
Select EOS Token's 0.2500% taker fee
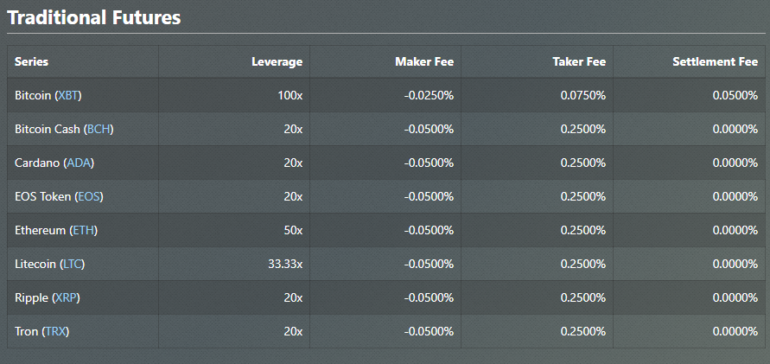[583, 196]
